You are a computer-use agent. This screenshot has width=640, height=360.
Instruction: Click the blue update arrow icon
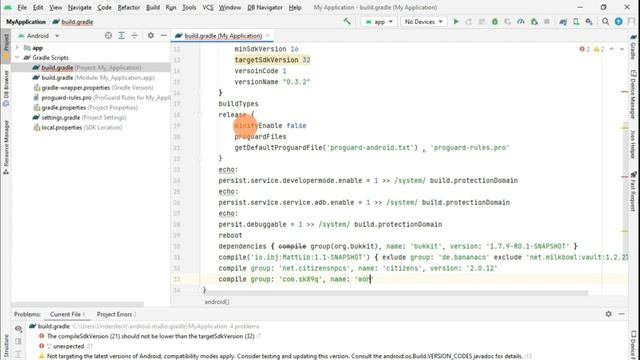pos(619,22)
